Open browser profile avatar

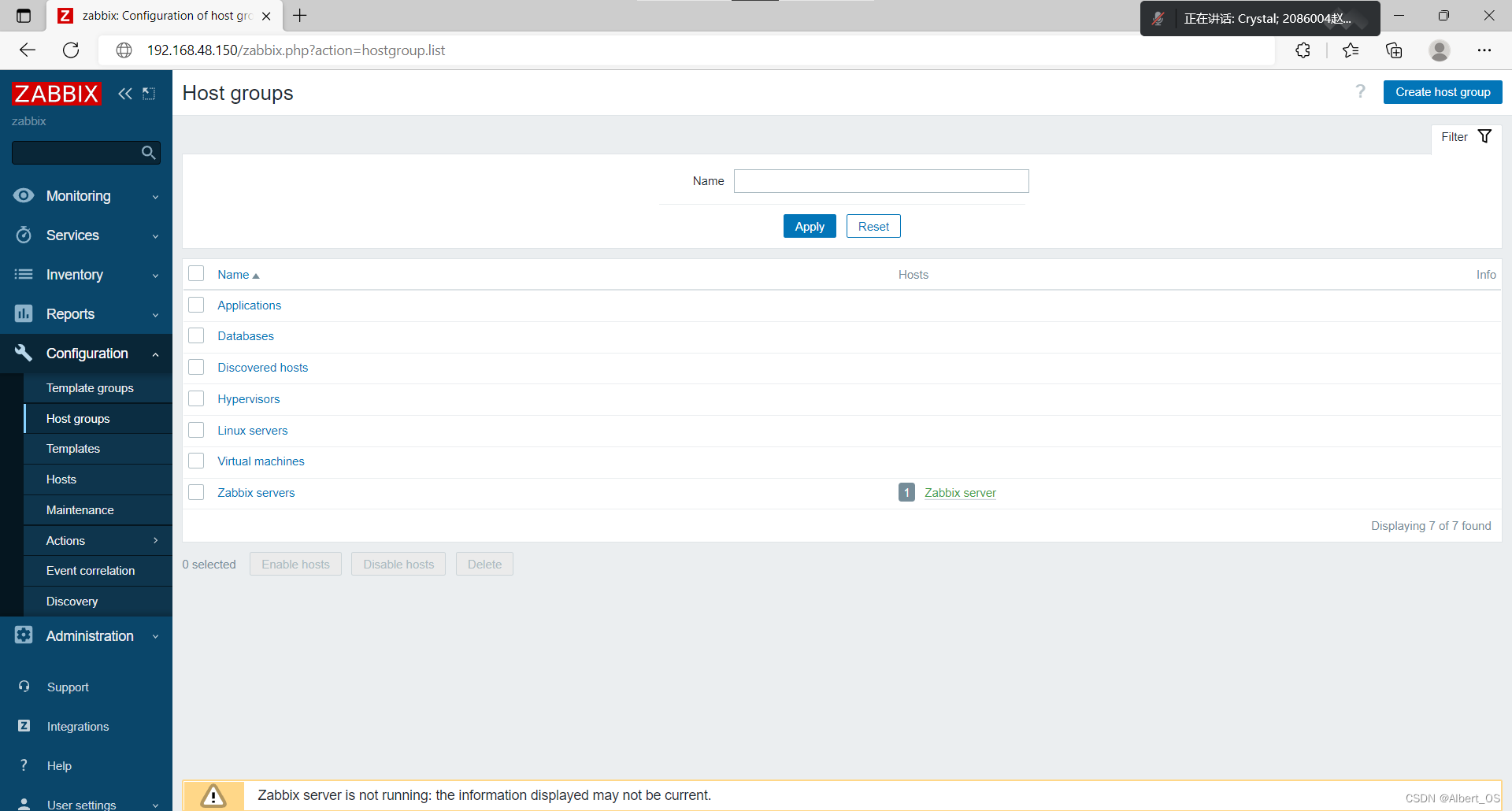pyautogui.click(x=1440, y=50)
